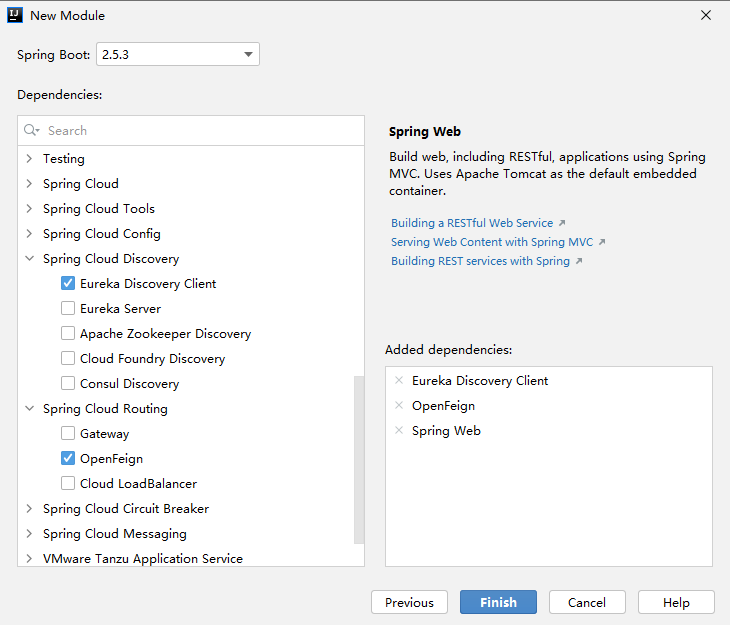730x625 pixels.
Task: Click the Eureka Server label text
Action: [x=120, y=308]
